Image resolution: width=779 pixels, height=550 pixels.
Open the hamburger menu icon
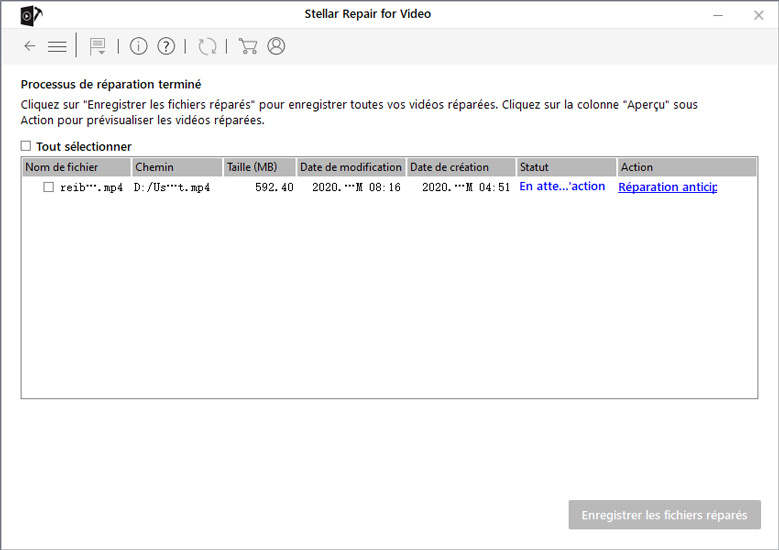[x=57, y=47]
